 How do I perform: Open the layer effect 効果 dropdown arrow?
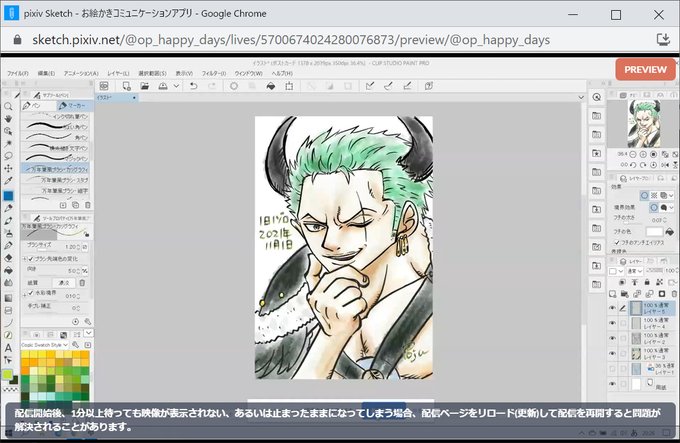671,195
